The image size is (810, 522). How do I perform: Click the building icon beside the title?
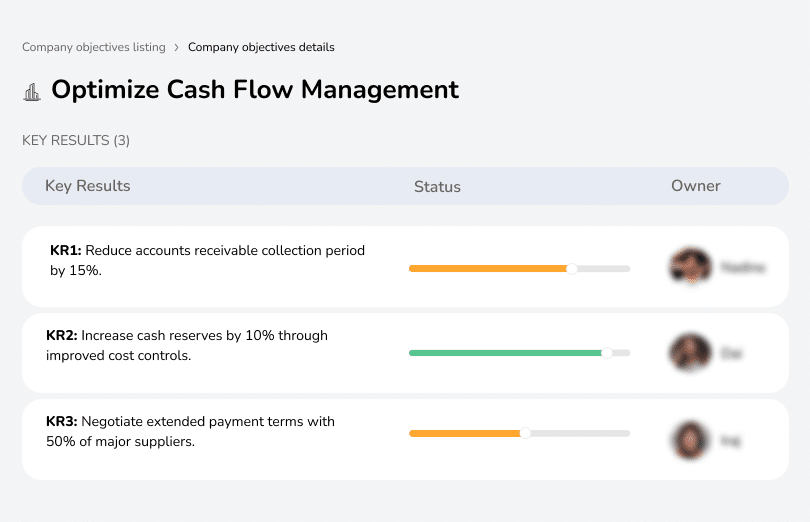(x=32, y=92)
